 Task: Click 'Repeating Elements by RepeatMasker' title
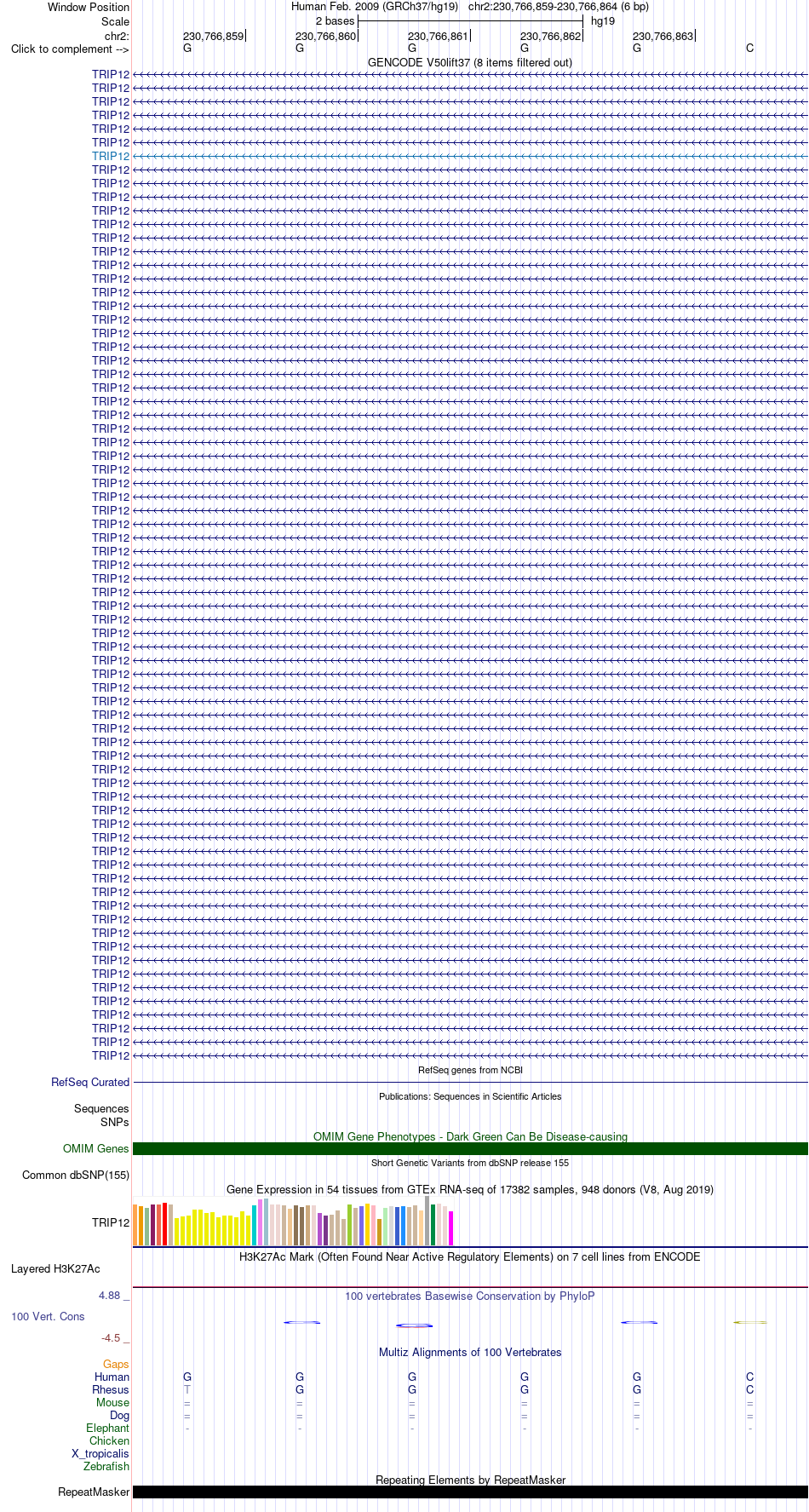point(470,1480)
